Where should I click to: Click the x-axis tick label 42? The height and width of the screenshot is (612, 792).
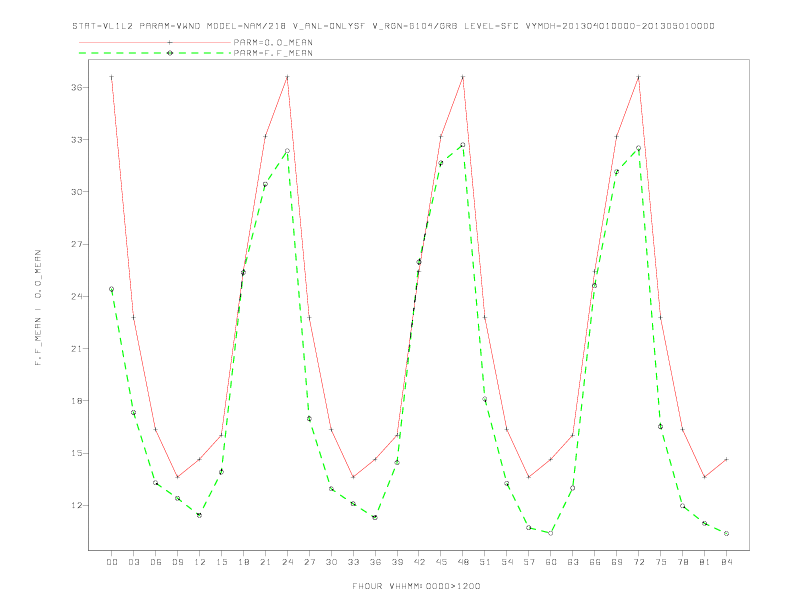click(x=419, y=562)
